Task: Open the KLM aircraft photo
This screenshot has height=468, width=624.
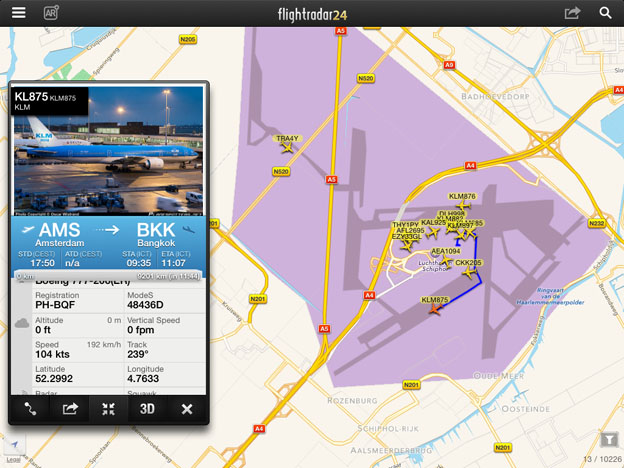Action: point(108,151)
